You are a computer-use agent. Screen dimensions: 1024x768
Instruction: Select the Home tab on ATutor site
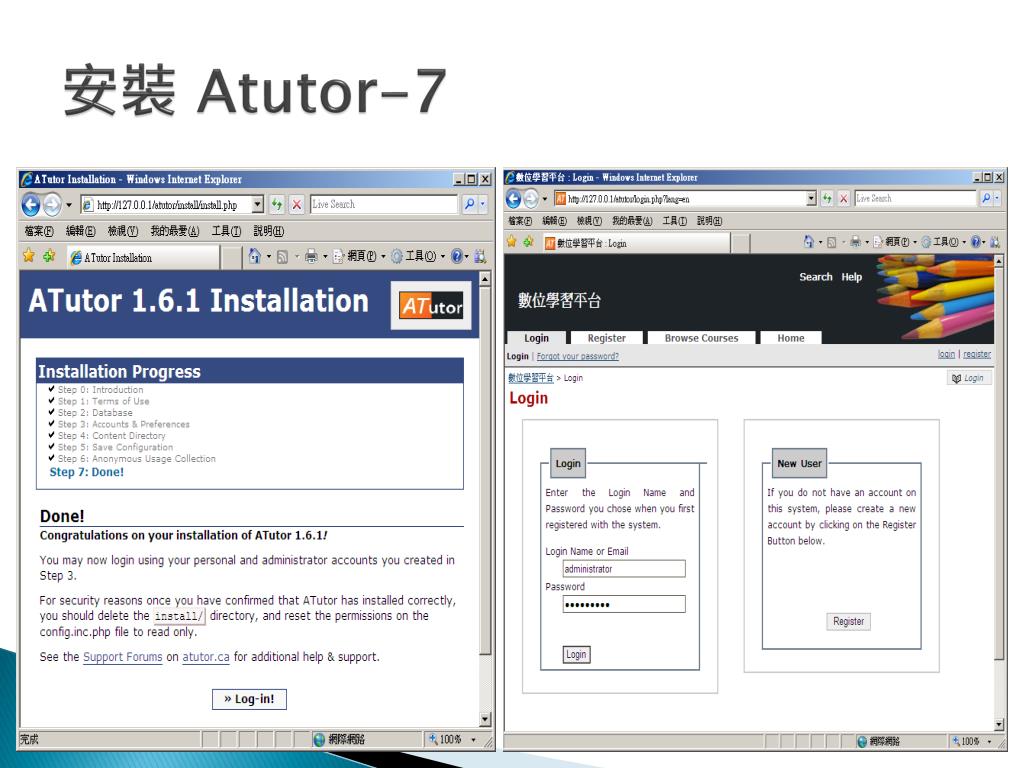point(790,338)
